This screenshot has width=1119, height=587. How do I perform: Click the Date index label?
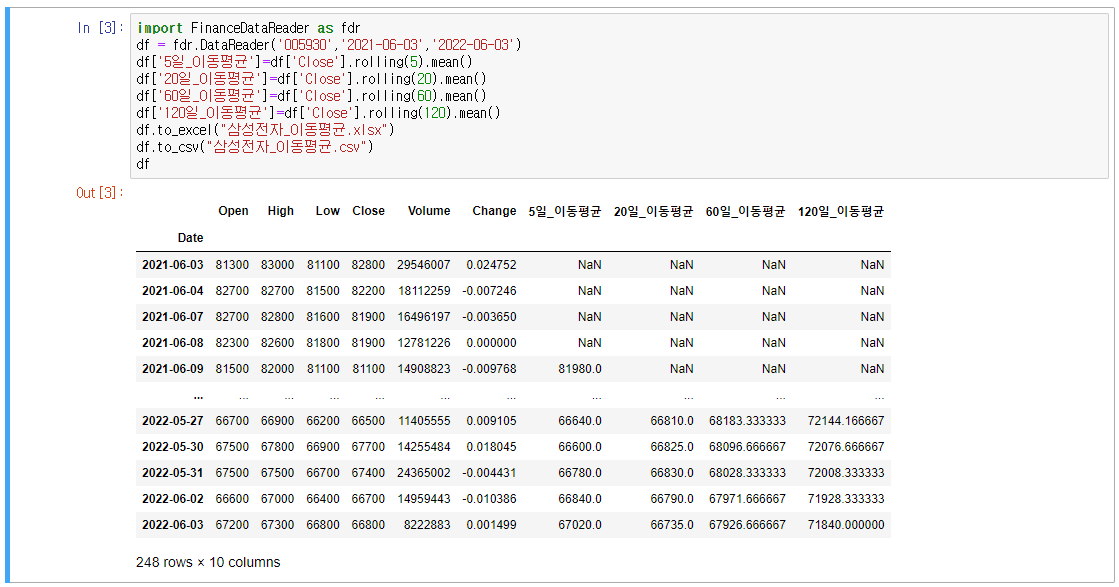click(191, 238)
